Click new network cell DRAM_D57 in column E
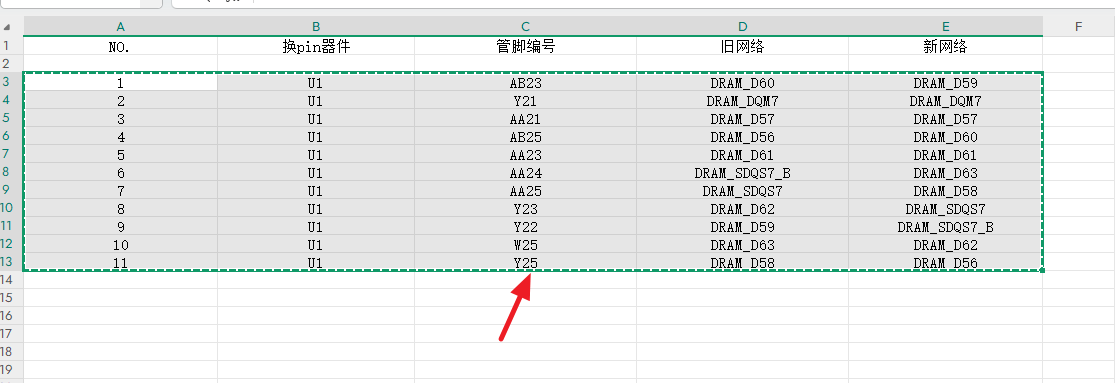The image size is (1115, 383). (946, 119)
